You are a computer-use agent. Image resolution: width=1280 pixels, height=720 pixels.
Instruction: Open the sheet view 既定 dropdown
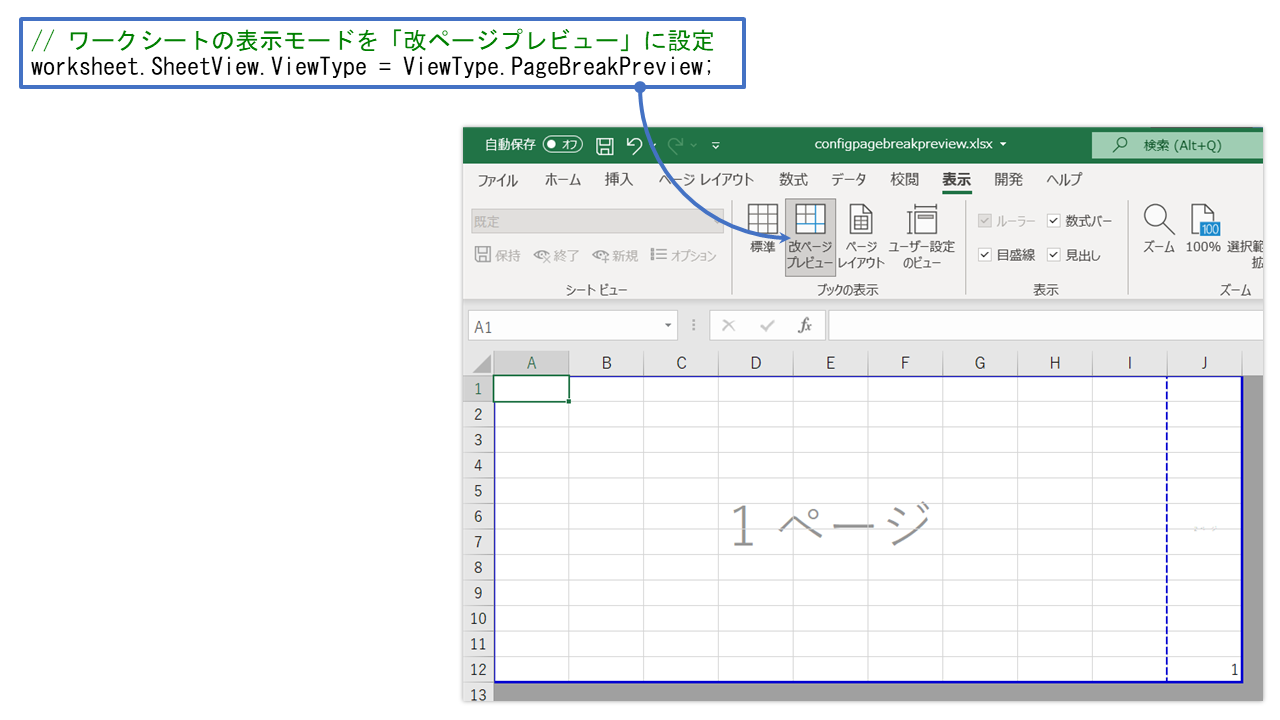[598, 222]
